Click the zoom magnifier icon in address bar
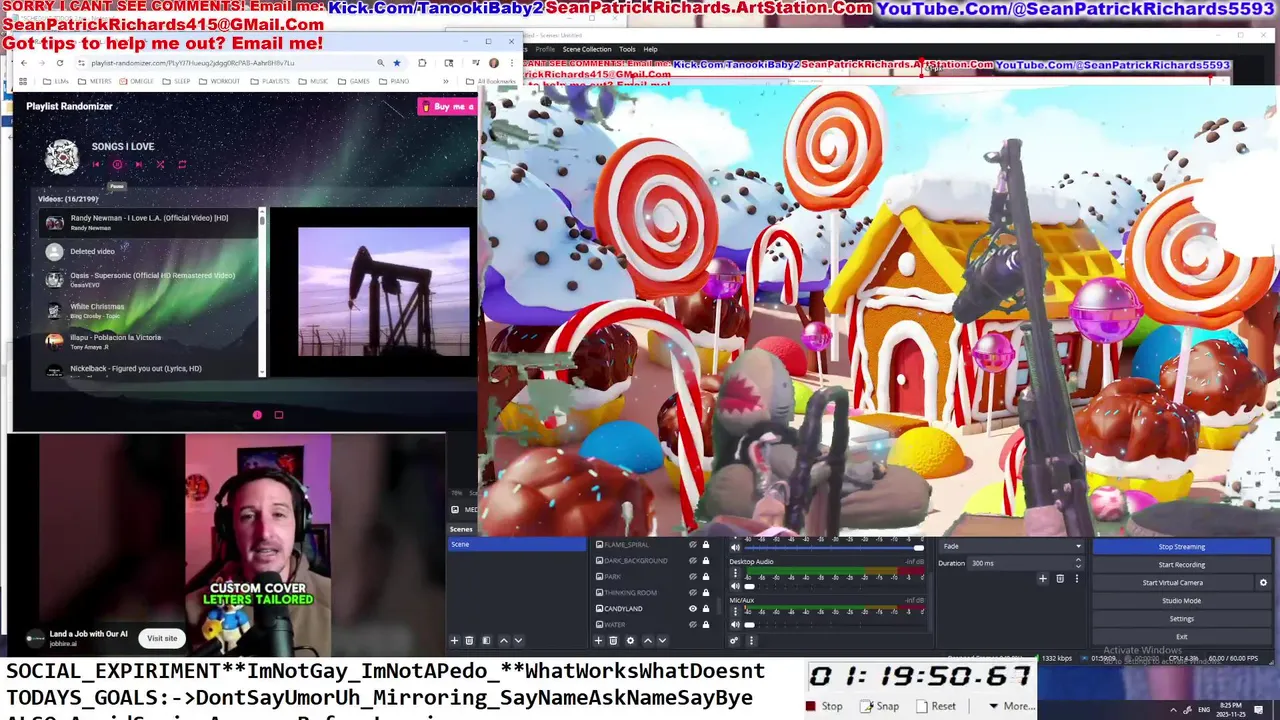The width and height of the screenshot is (1280, 720). [380, 63]
